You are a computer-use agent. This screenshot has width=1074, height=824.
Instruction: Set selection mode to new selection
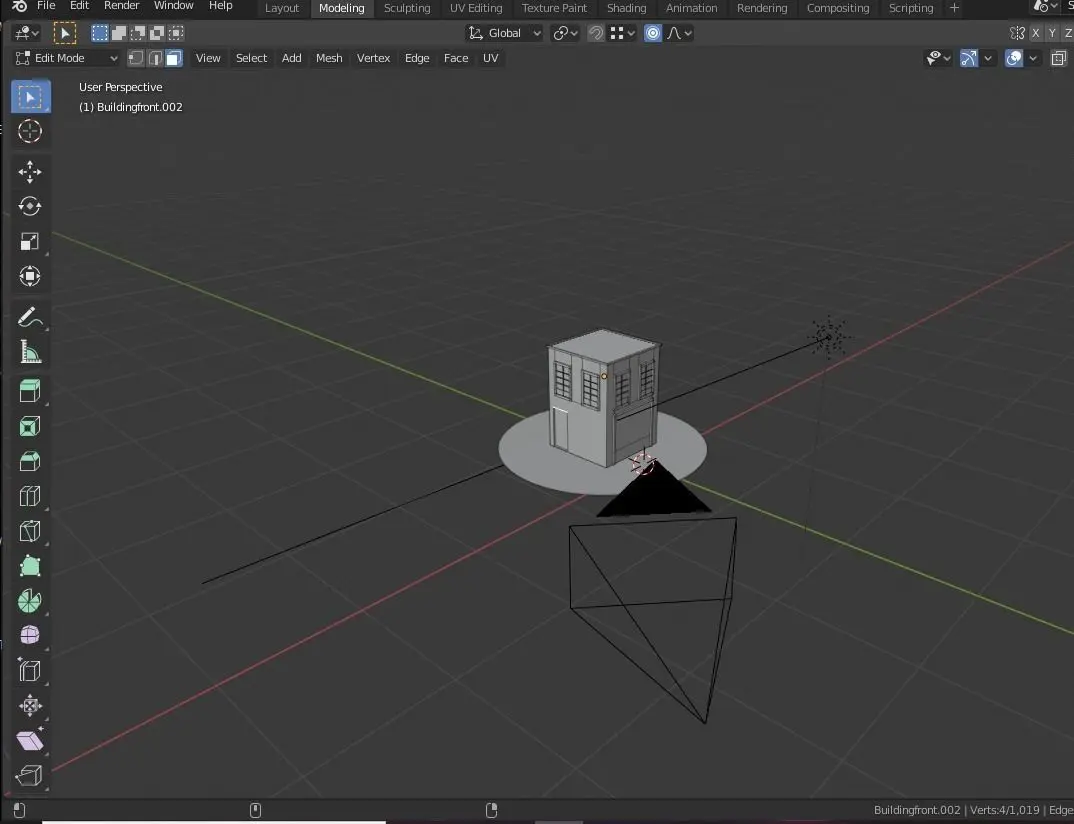[100, 33]
